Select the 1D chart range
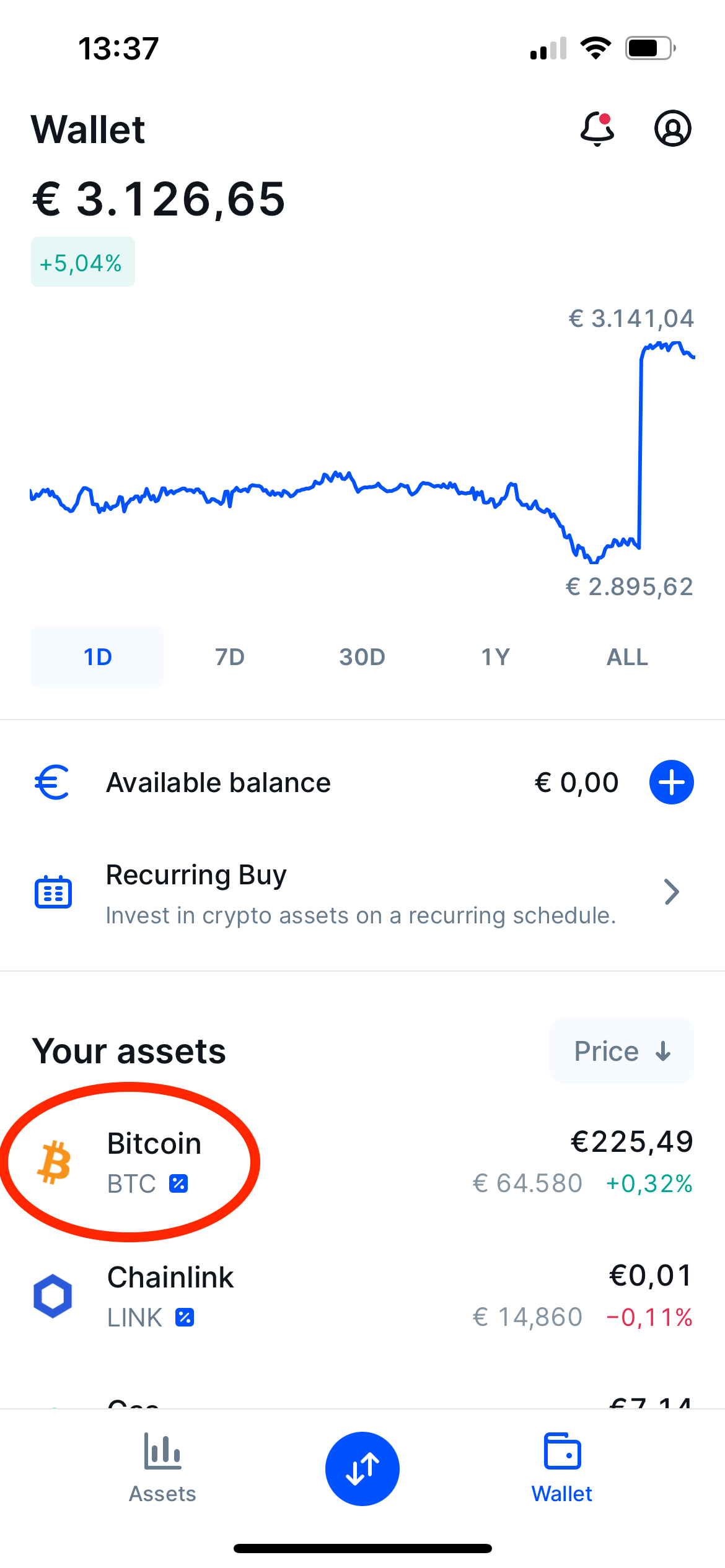725x1568 pixels. [x=97, y=657]
